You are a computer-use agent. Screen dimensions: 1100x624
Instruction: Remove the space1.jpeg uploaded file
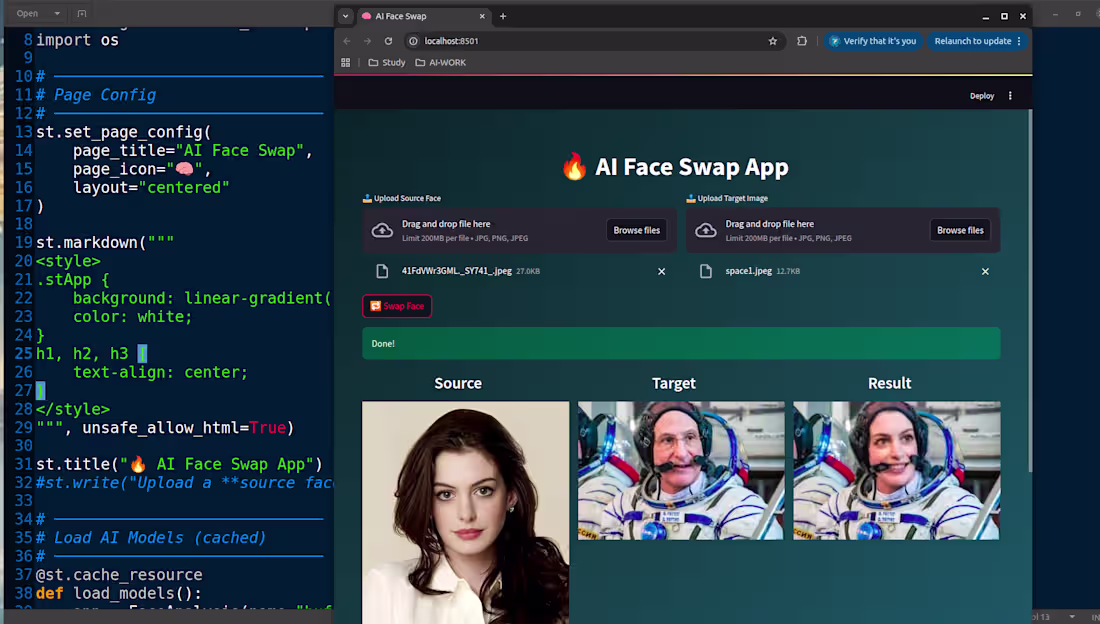pos(985,271)
